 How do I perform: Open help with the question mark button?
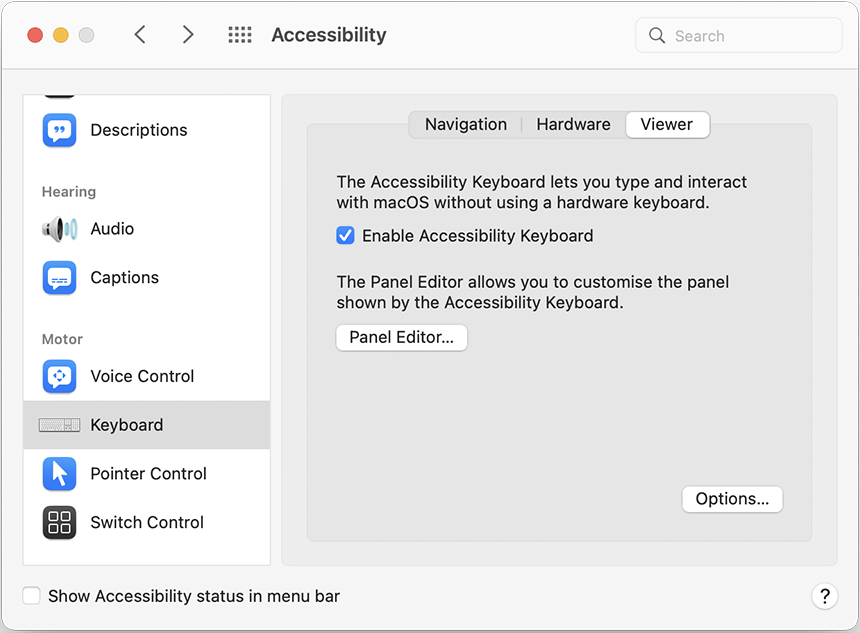point(825,595)
